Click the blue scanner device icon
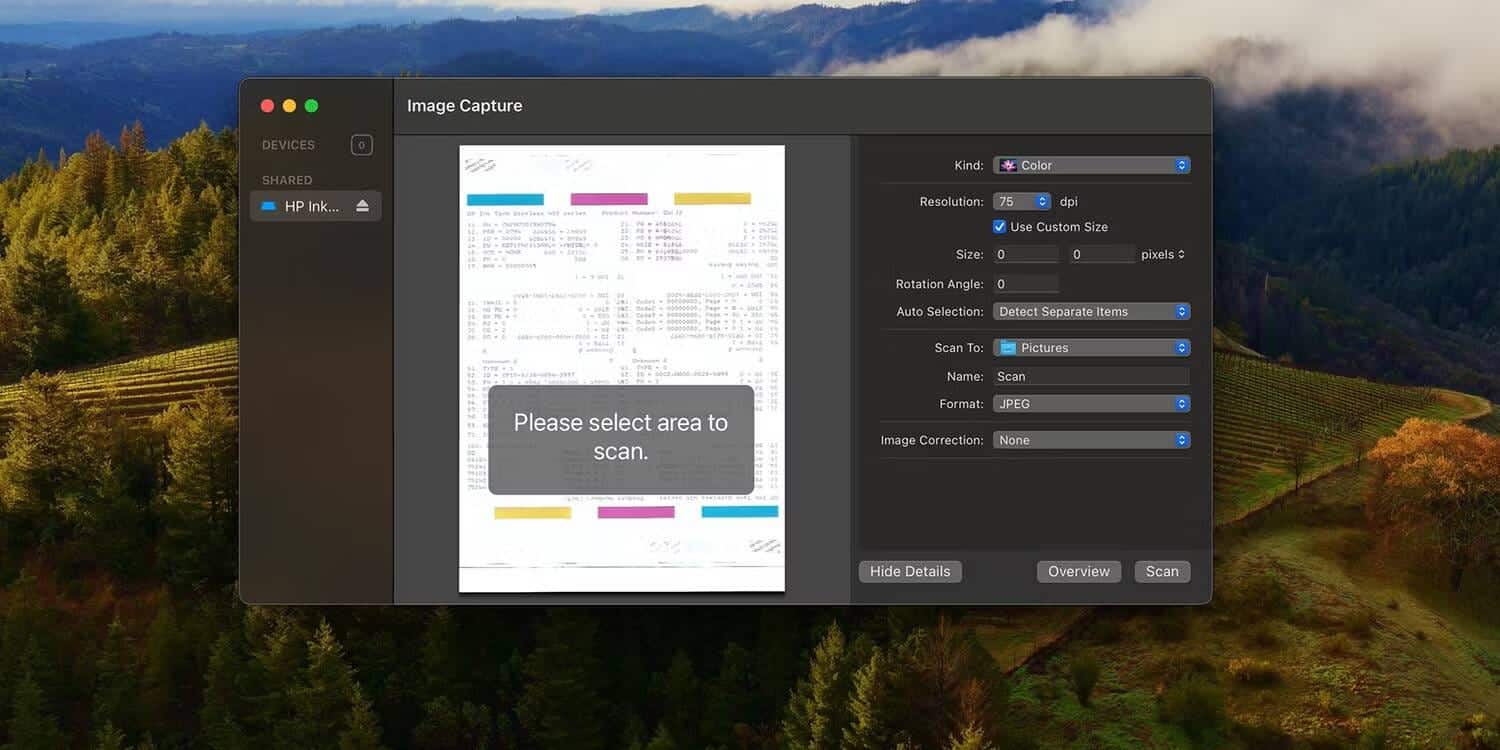1500x750 pixels. pos(268,206)
